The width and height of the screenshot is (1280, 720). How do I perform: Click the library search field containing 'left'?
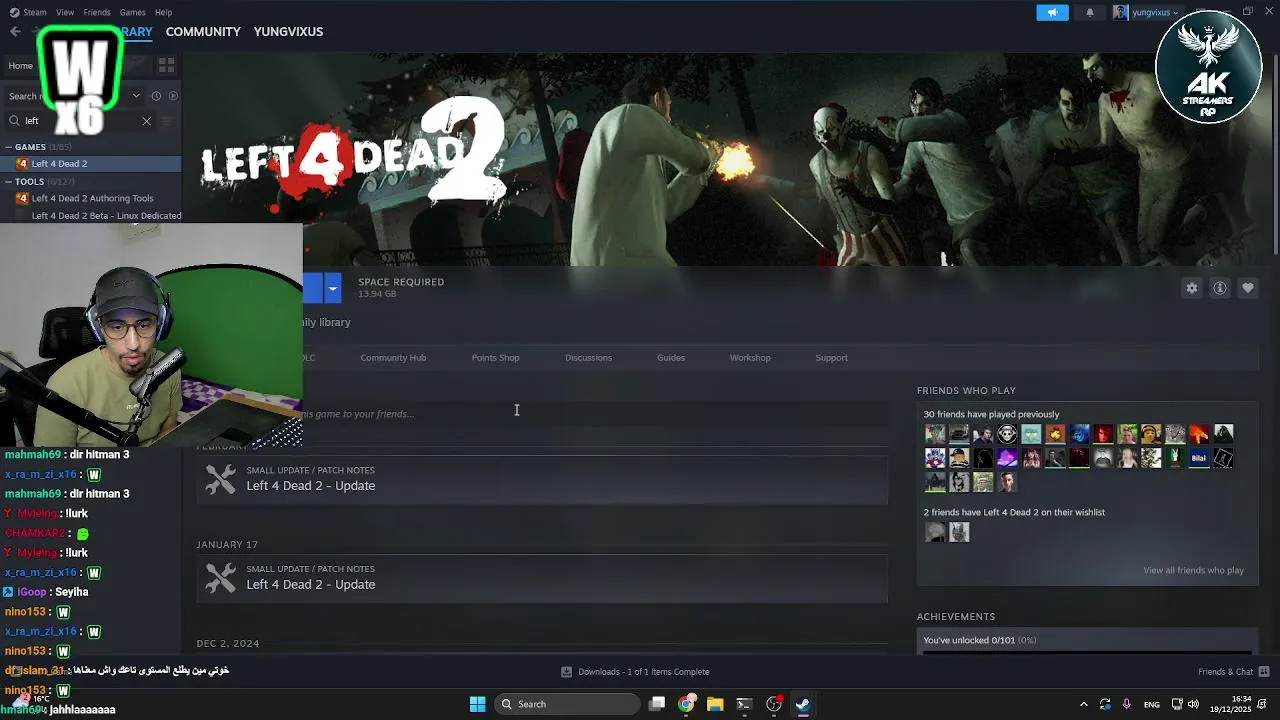click(x=80, y=121)
